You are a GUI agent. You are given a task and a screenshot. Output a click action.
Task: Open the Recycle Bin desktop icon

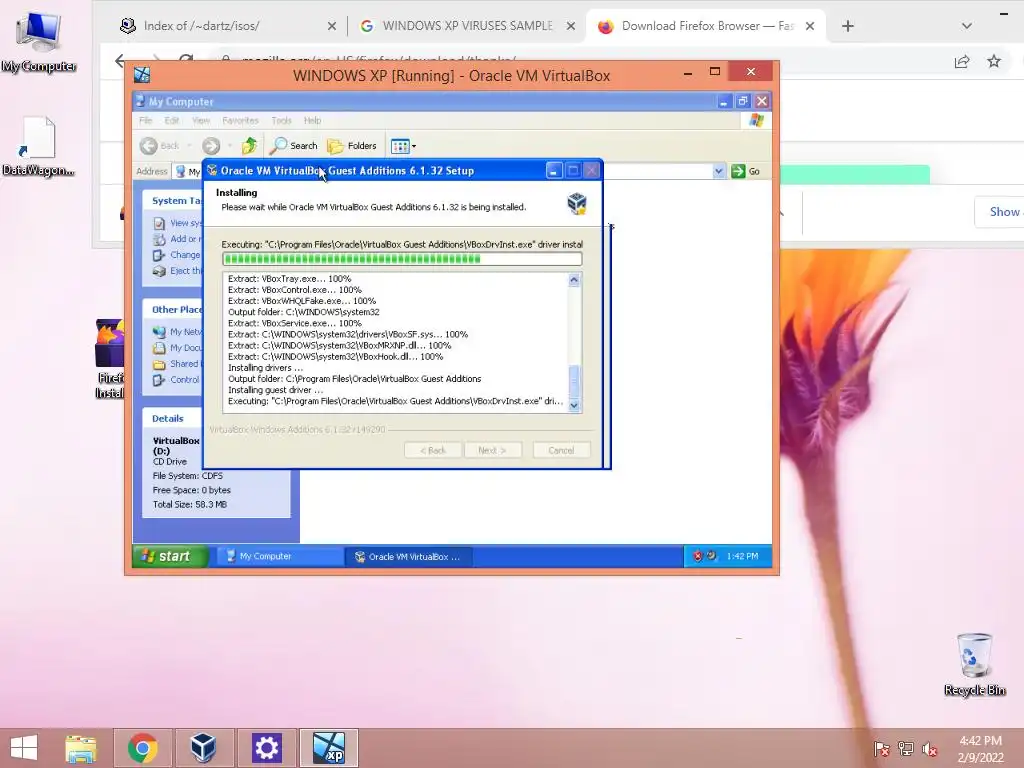click(x=974, y=664)
